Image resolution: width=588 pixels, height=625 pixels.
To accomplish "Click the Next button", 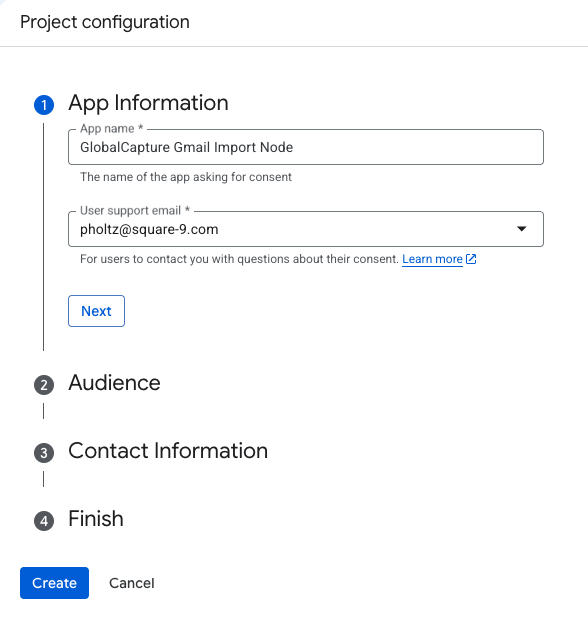I will click(x=96, y=311).
